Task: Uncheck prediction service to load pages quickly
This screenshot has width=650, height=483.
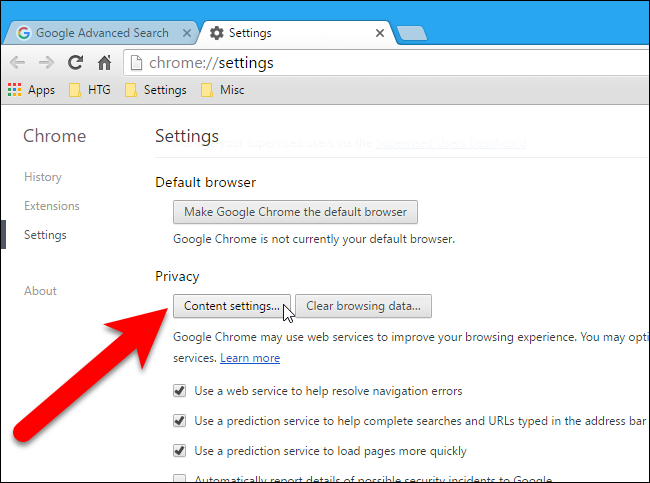Action: [x=179, y=450]
